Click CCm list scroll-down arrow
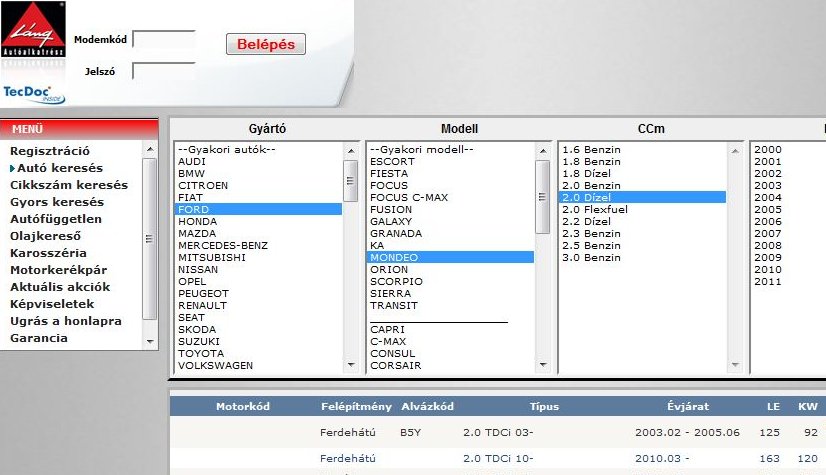The height and width of the screenshot is (475, 826). [x=735, y=365]
